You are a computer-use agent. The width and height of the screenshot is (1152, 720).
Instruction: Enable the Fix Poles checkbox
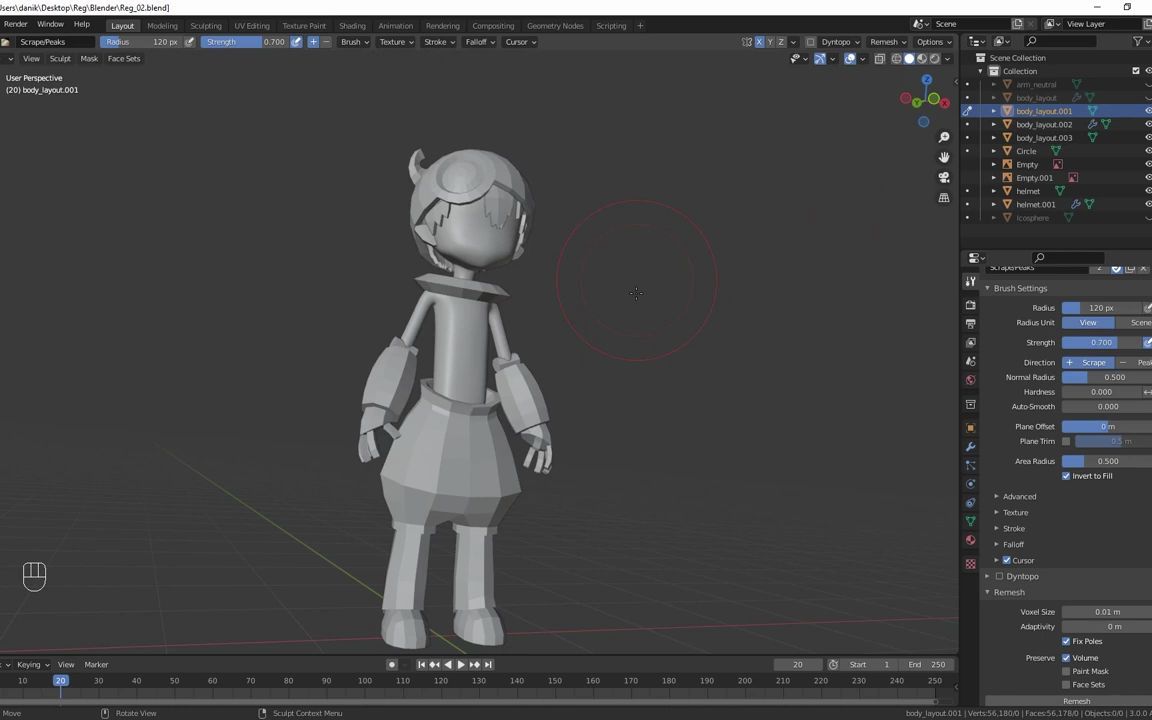click(x=1066, y=641)
